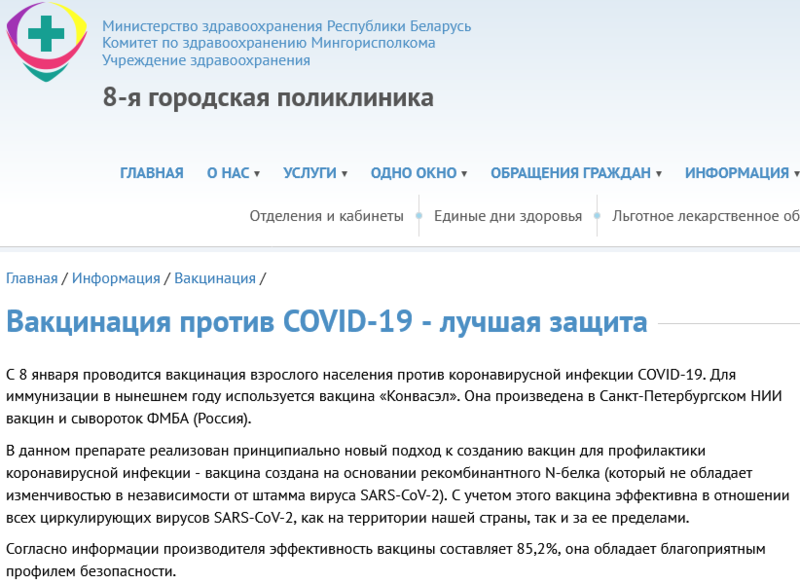Open Министерство здравоохранения Республики Беларусь link

click(287, 26)
